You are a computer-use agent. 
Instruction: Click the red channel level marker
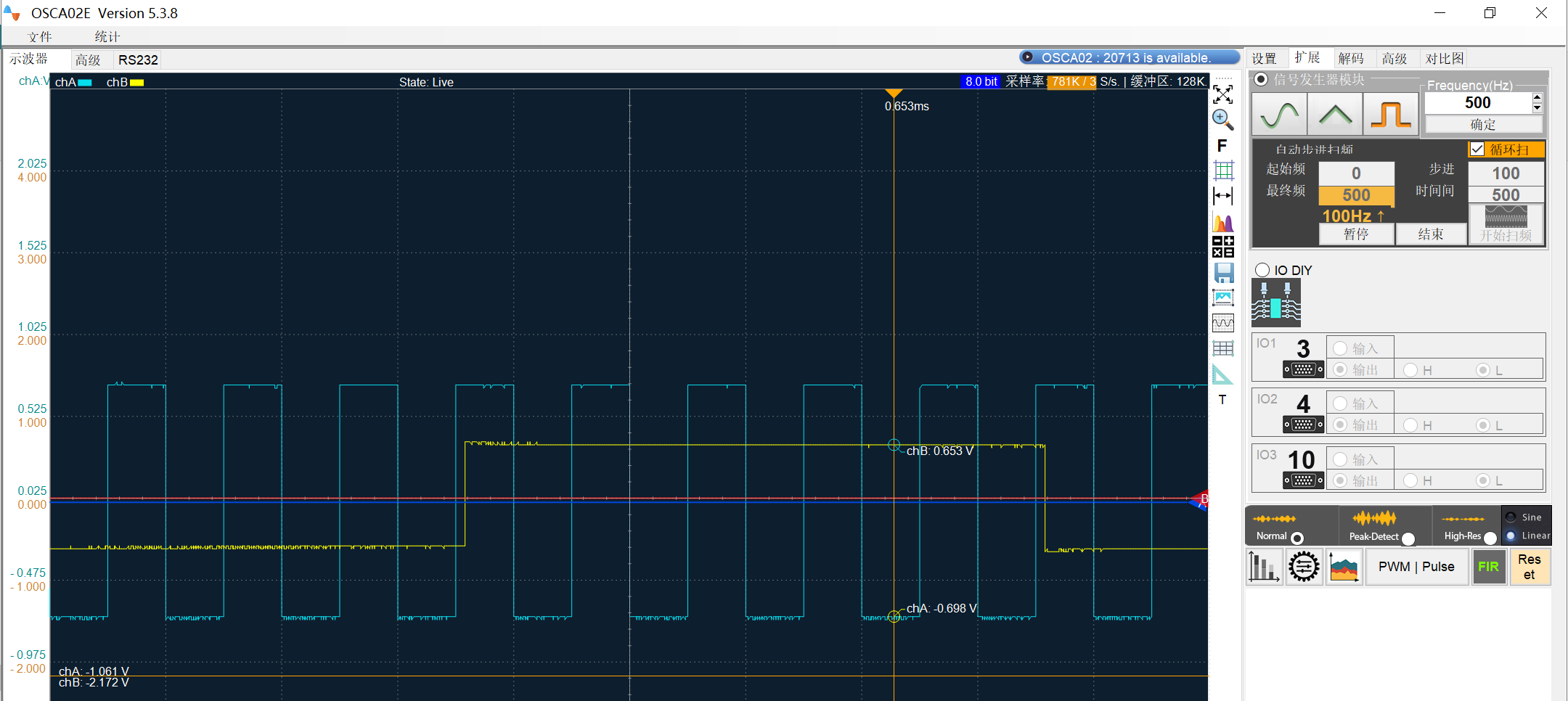pyautogui.click(x=1199, y=500)
